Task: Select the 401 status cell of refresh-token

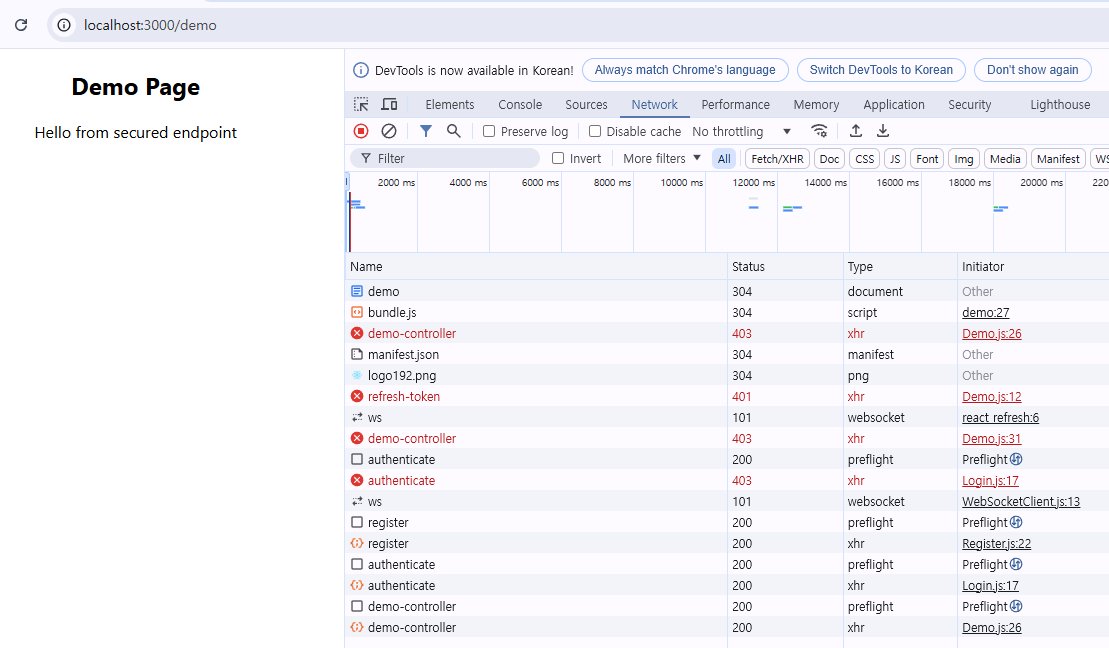Action: (785, 396)
